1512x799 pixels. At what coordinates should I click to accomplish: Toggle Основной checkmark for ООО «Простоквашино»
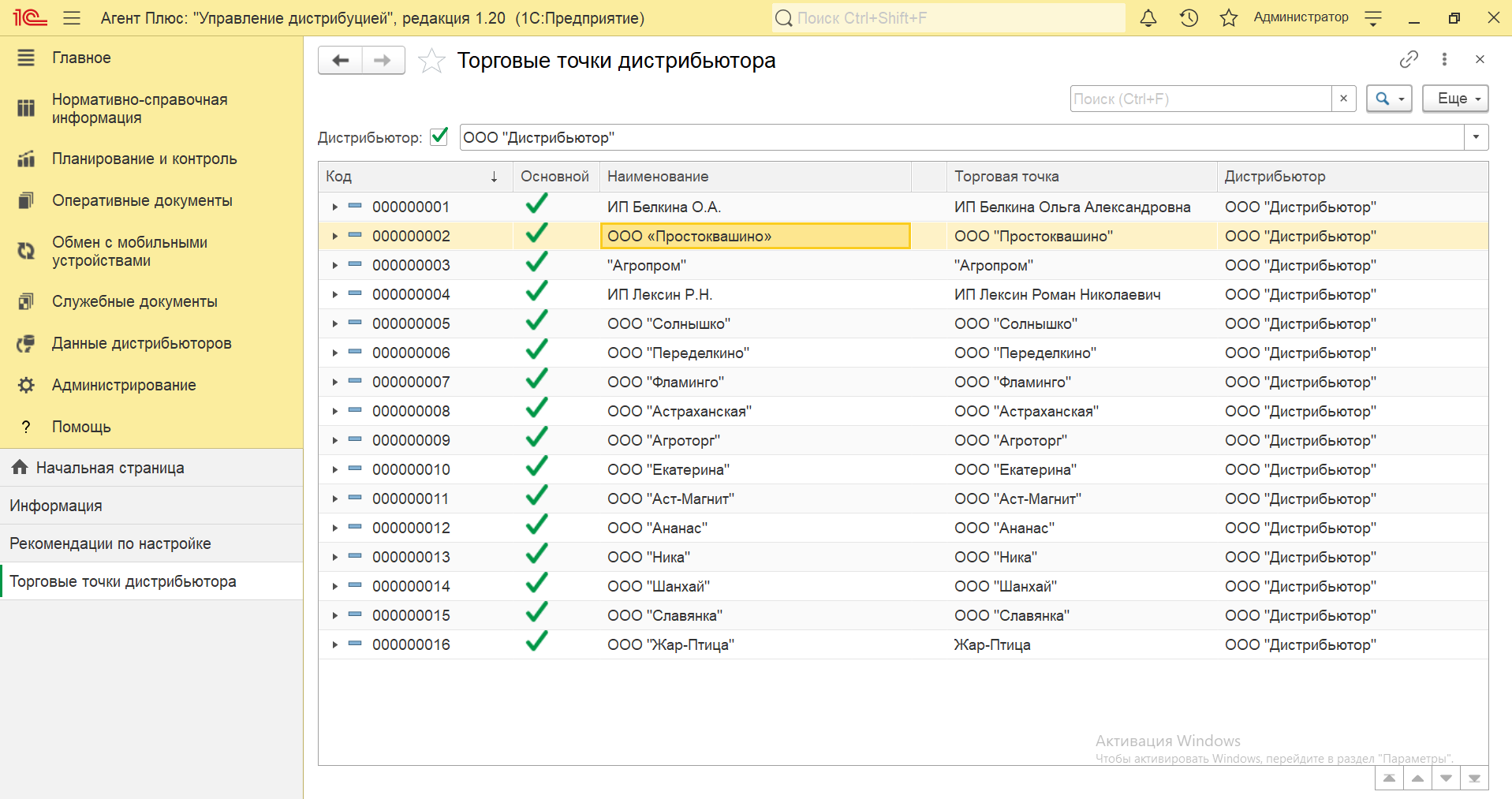(536, 234)
